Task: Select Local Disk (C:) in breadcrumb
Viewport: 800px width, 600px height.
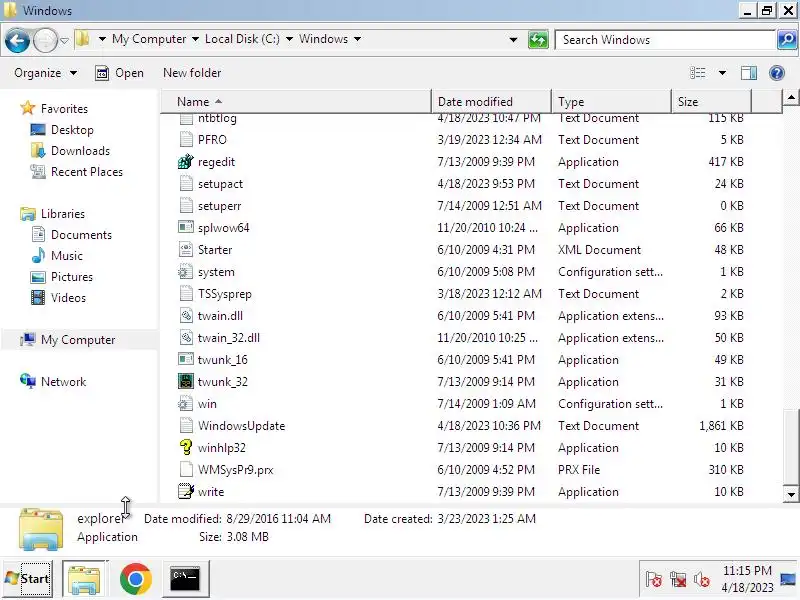Action: (242, 39)
